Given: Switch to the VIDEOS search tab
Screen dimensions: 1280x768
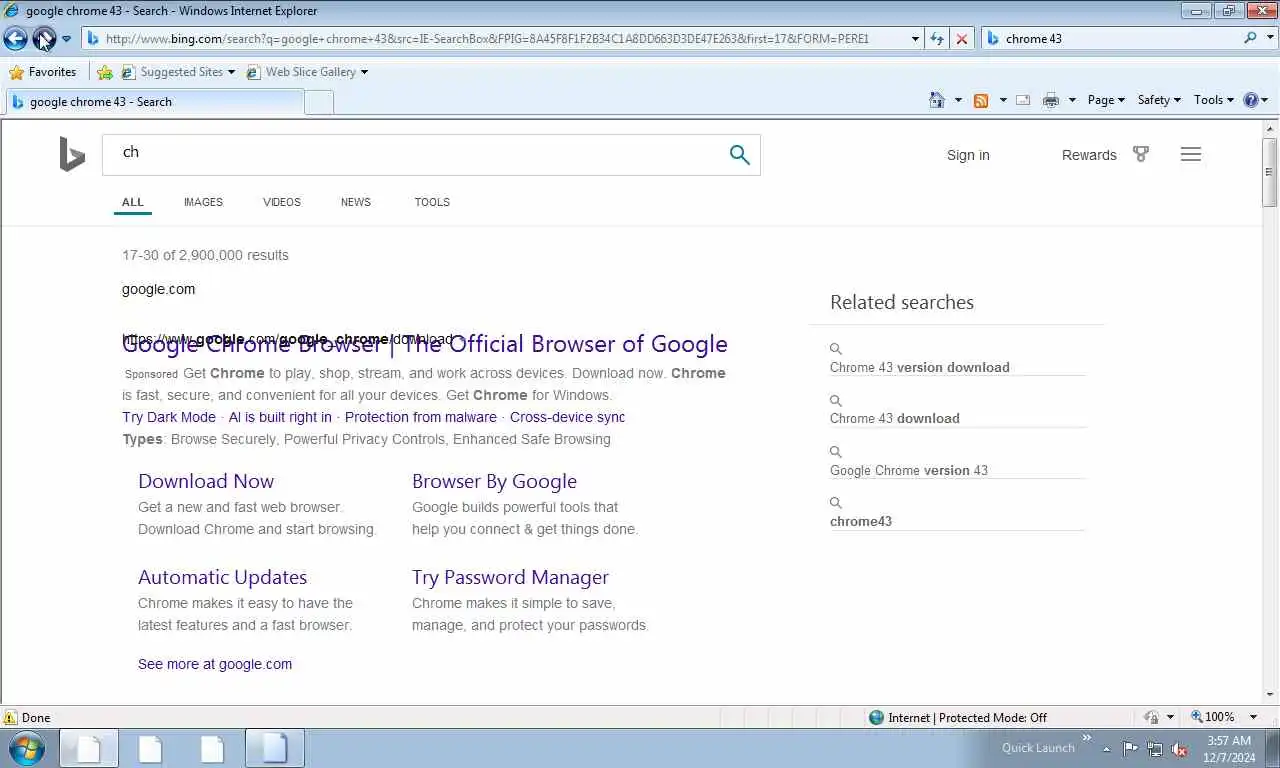Looking at the screenshot, I should pyautogui.click(x=282, y=202).
